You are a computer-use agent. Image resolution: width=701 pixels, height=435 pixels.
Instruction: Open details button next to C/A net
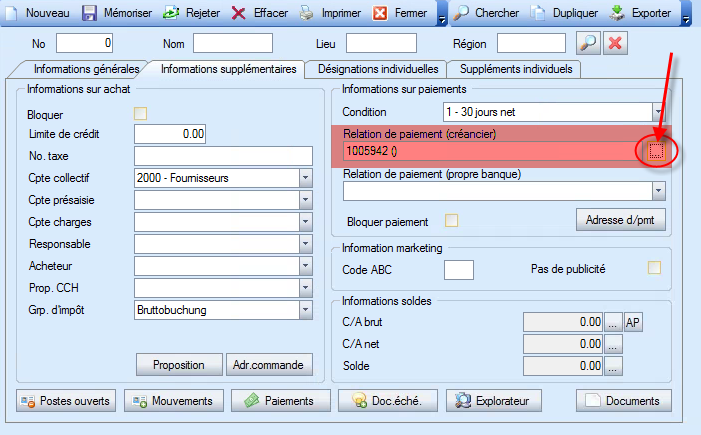coord(613,344)
